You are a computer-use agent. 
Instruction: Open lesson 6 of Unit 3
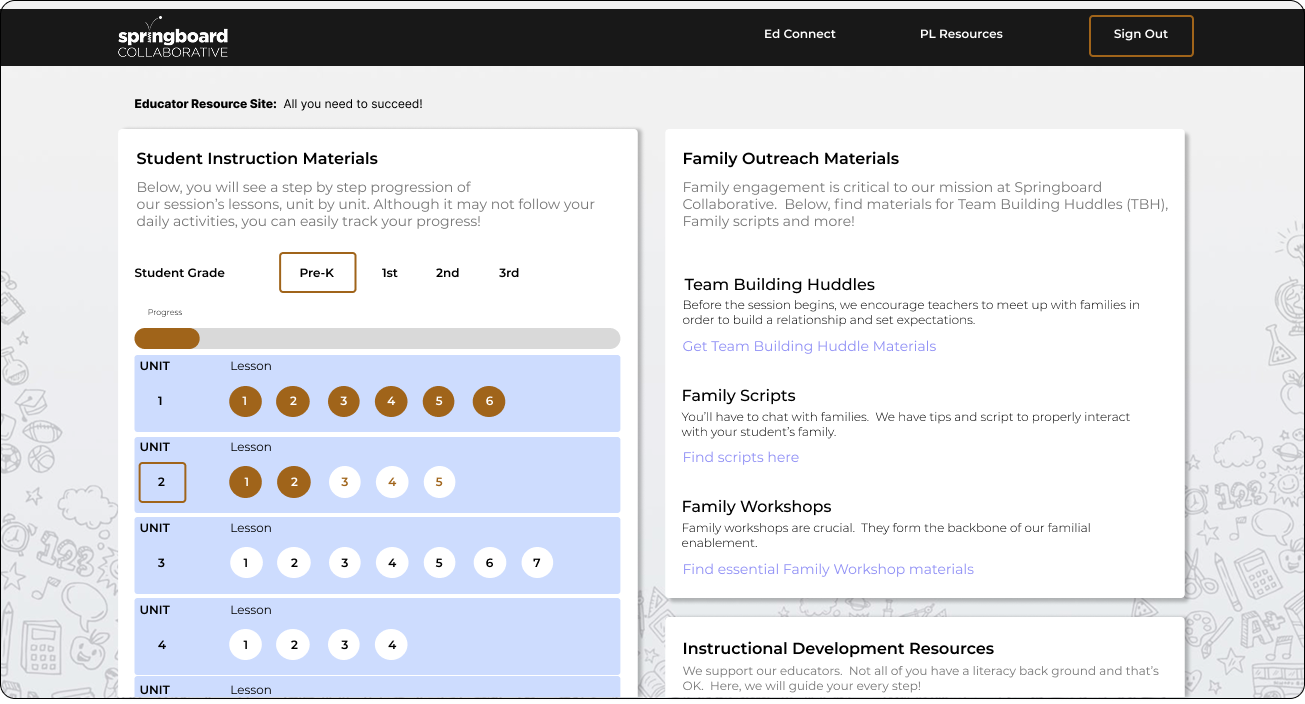point(489,563)
